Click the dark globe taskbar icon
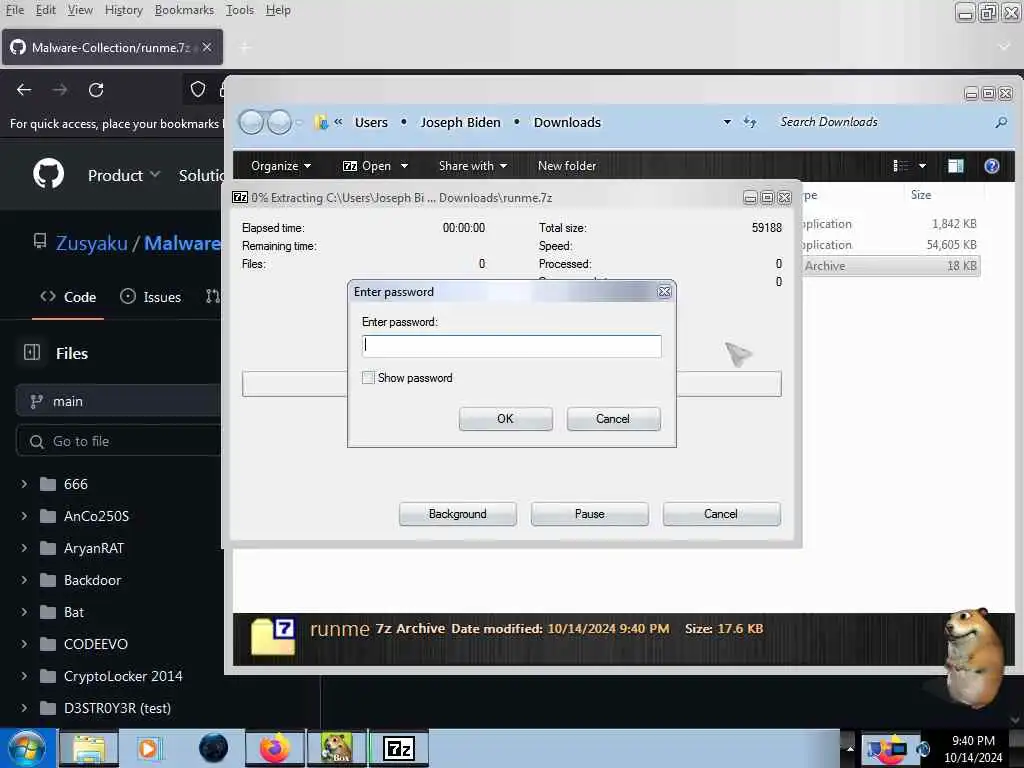Viewport: 1024px width, 768px height. [213, 748]
